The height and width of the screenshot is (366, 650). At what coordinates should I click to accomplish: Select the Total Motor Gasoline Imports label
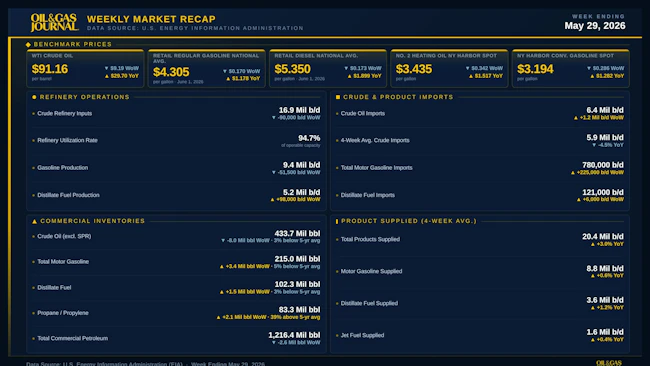coord(376,167)
